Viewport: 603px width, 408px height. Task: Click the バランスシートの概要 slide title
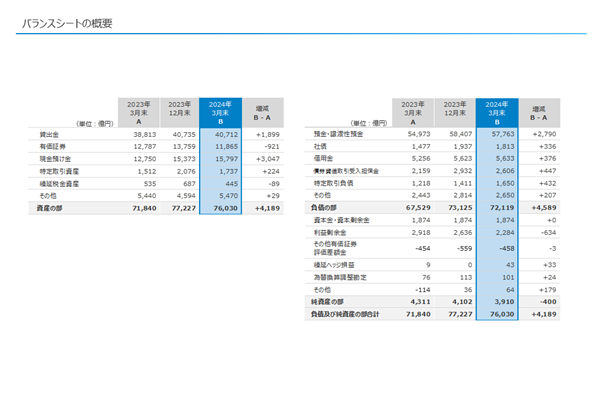[67, 23]
